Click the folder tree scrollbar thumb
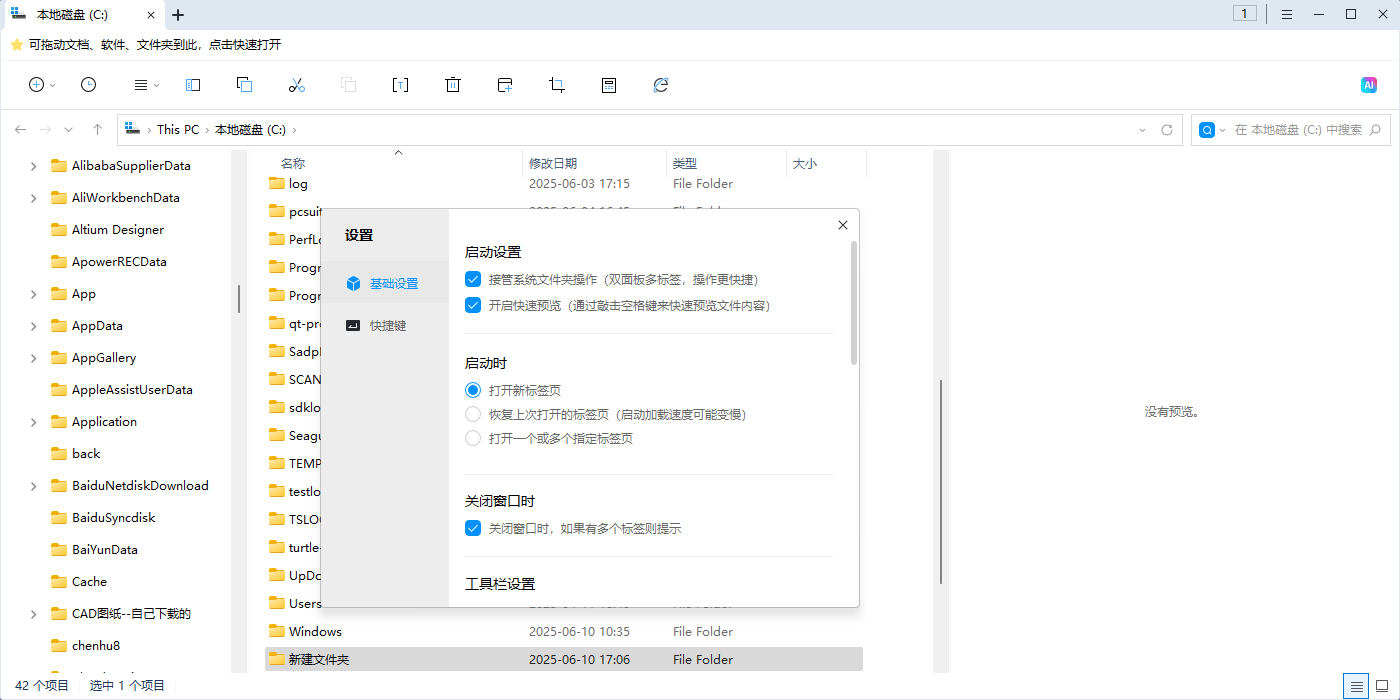Screen dimensions: 1400x700 pos(238,298)
